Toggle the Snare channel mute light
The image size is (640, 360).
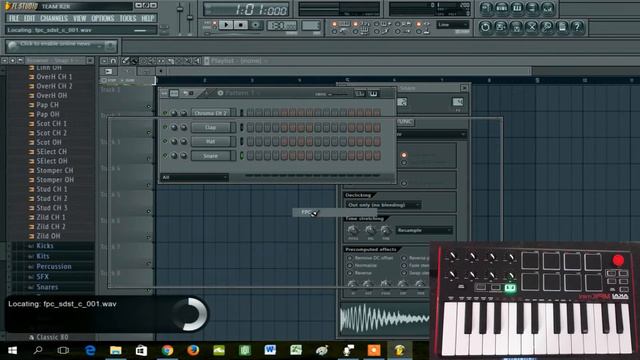pos(165,156)
